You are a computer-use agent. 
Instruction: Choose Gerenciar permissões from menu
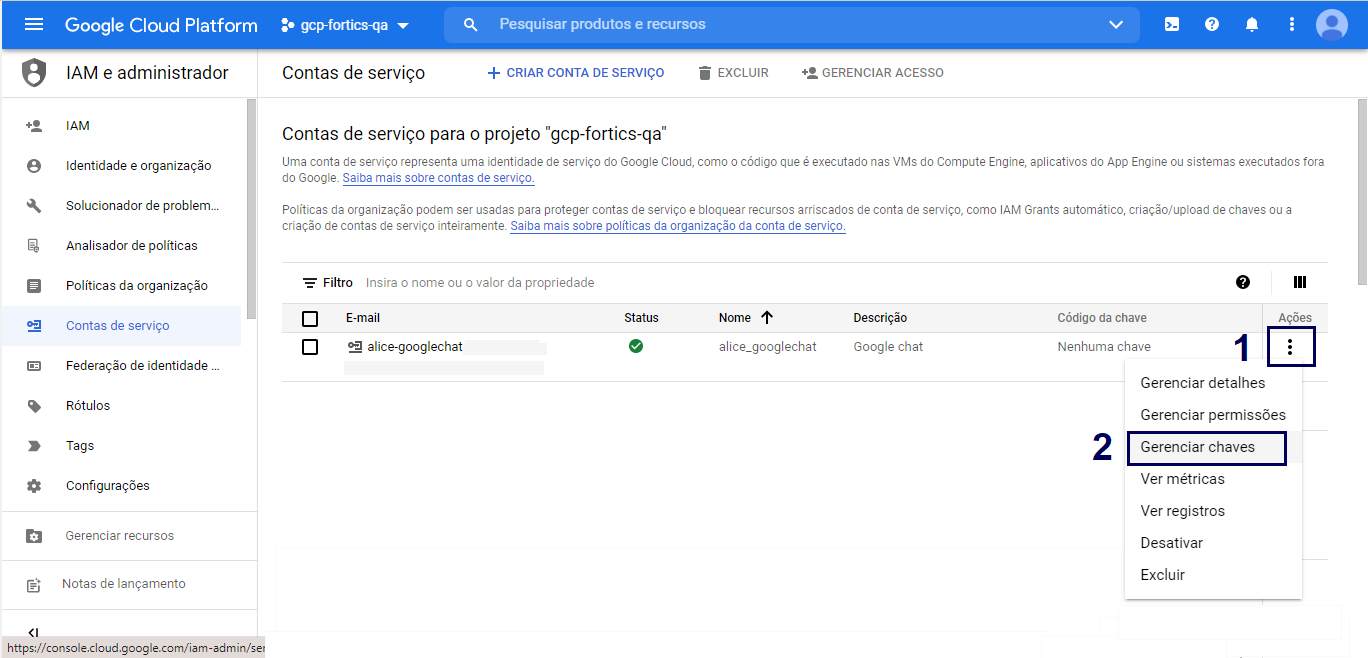(x=1213, y=415)
